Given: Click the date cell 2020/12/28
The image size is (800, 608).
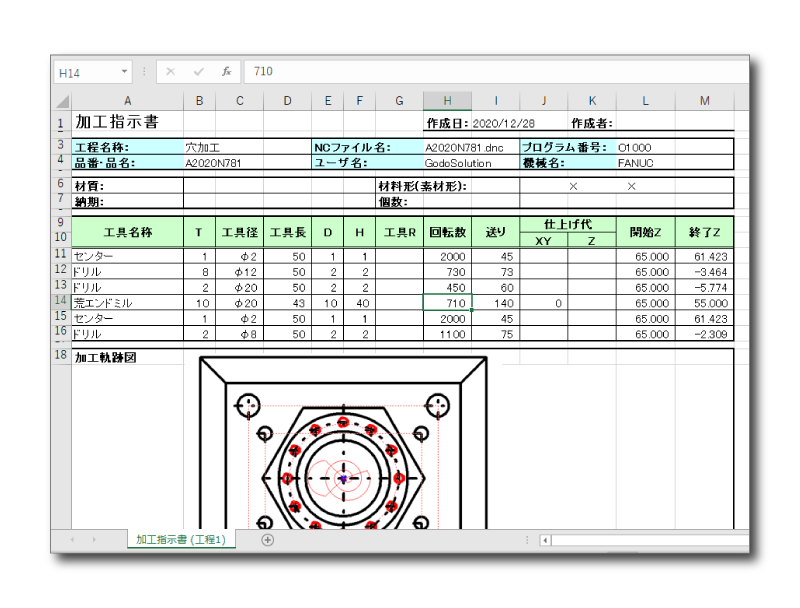Looking at the screenshot, I should pos(504,123).
